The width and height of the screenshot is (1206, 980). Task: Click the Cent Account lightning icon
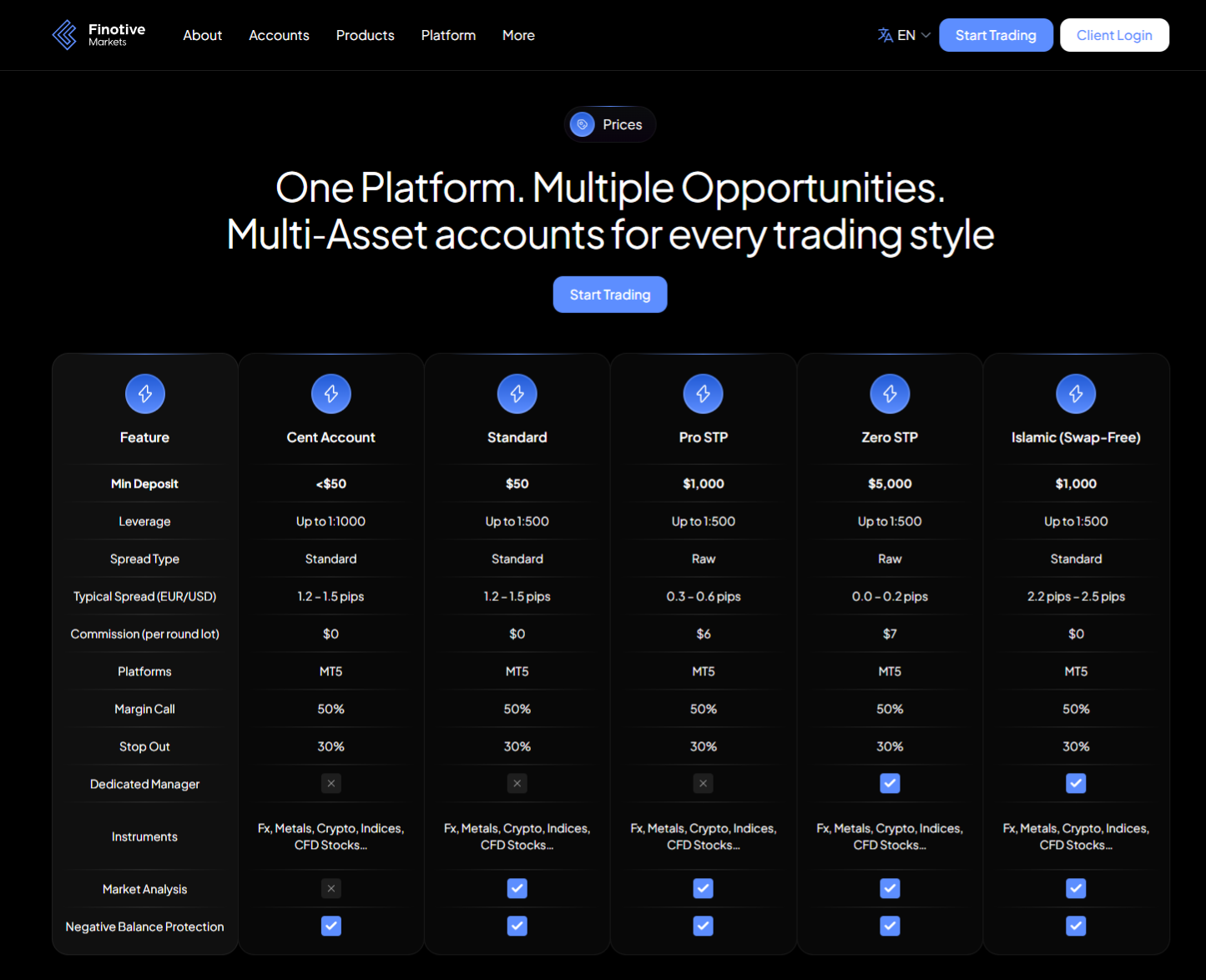pyautogui.click(x=331, y=394)
